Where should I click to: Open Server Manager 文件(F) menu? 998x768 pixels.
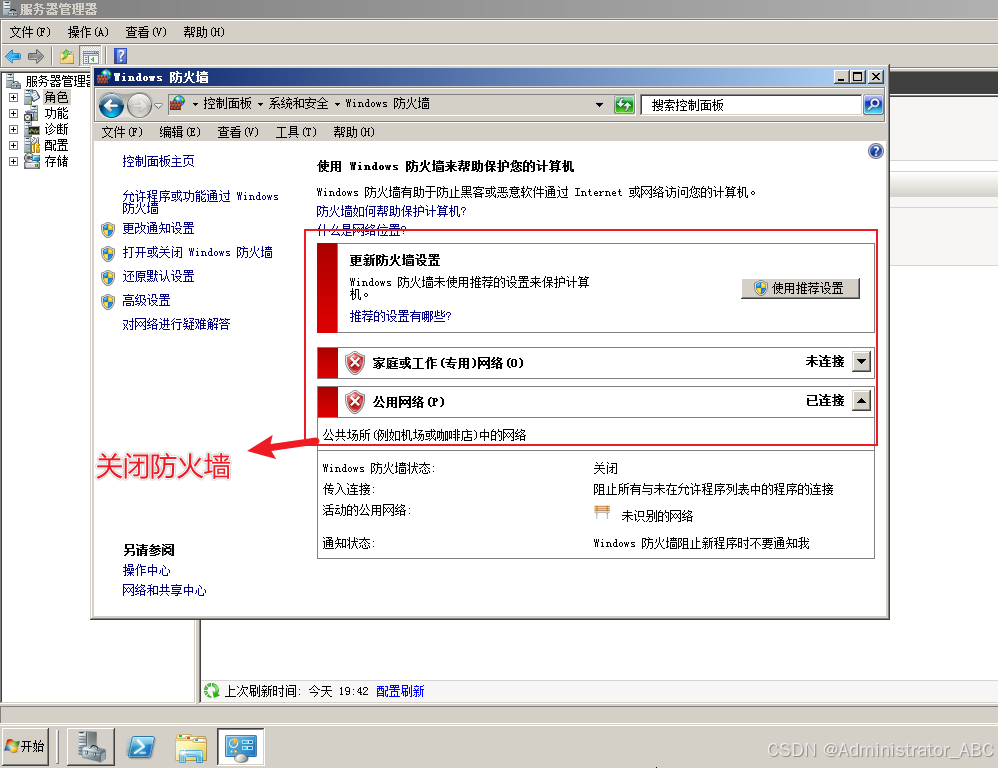(x=30, y=32)
